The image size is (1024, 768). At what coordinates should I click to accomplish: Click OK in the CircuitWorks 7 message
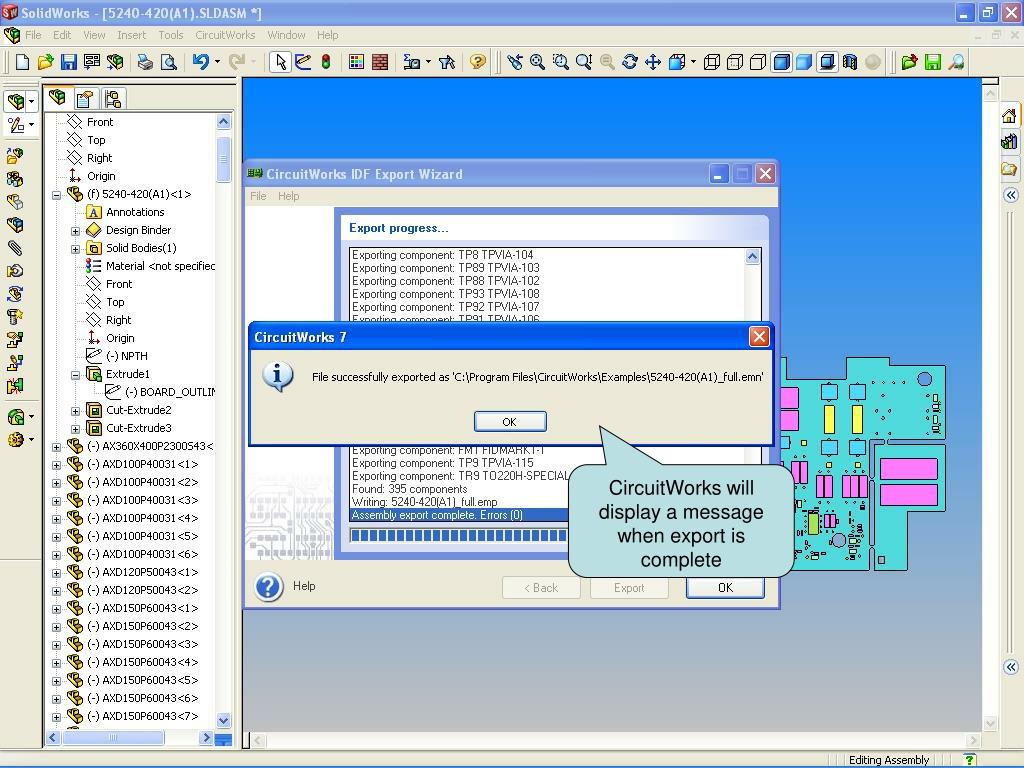(x=510, y=422)
